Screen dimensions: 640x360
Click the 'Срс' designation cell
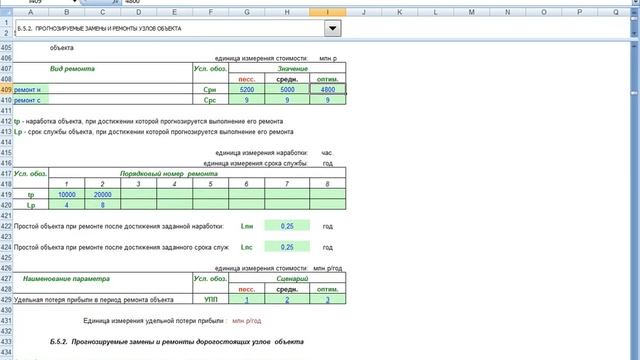(x=210, y=100)
